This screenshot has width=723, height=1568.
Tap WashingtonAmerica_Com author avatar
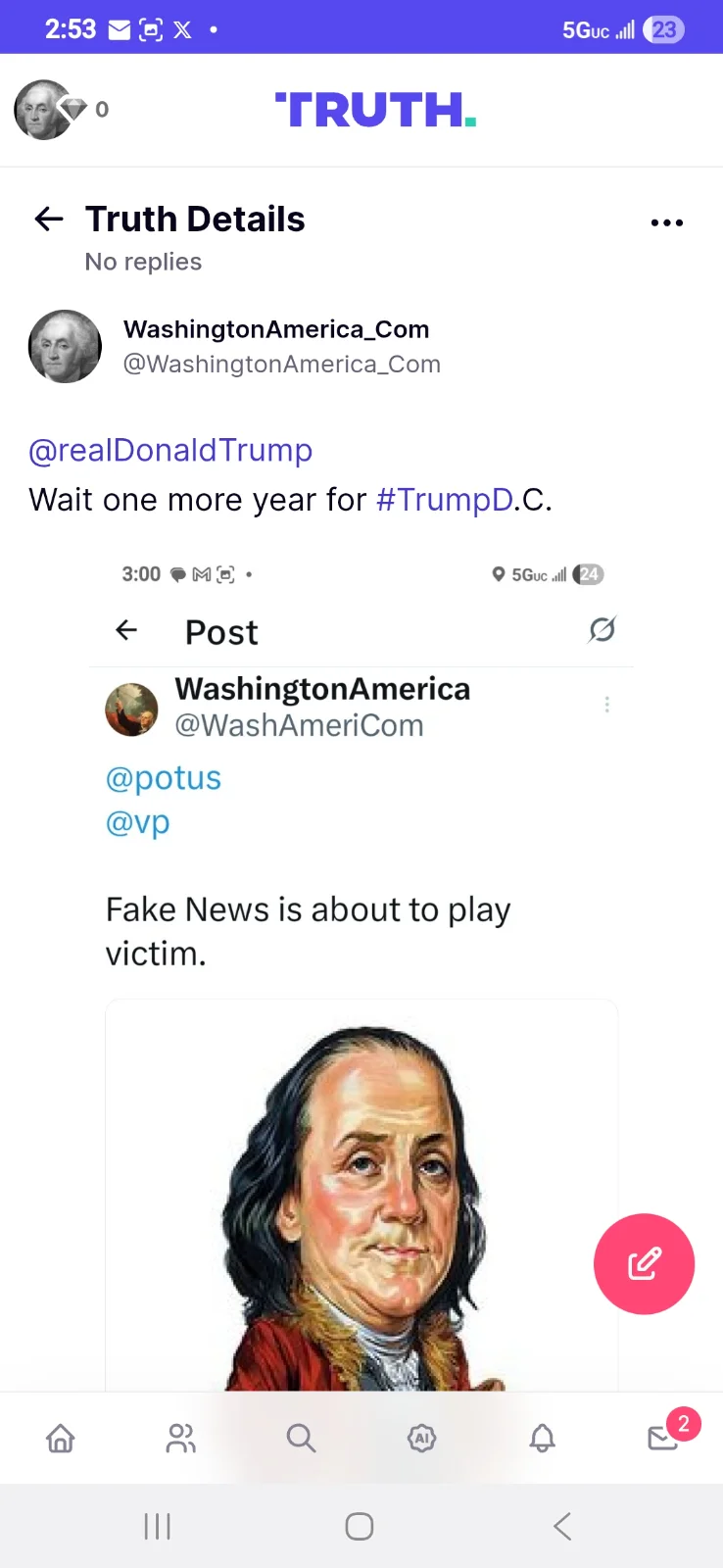[x=65, y=346]
